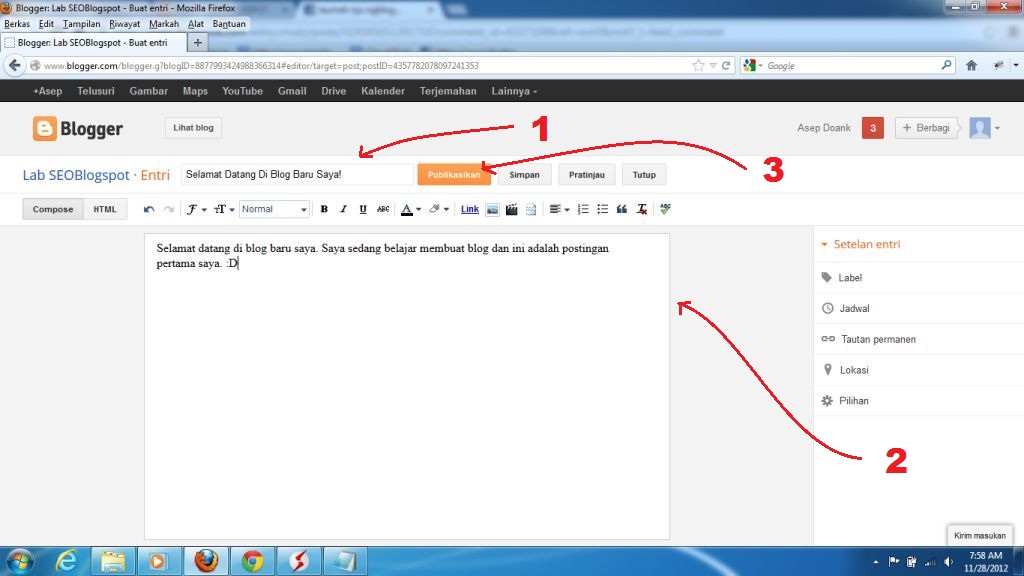Open Gmail in Google bar

coord(292,91)
